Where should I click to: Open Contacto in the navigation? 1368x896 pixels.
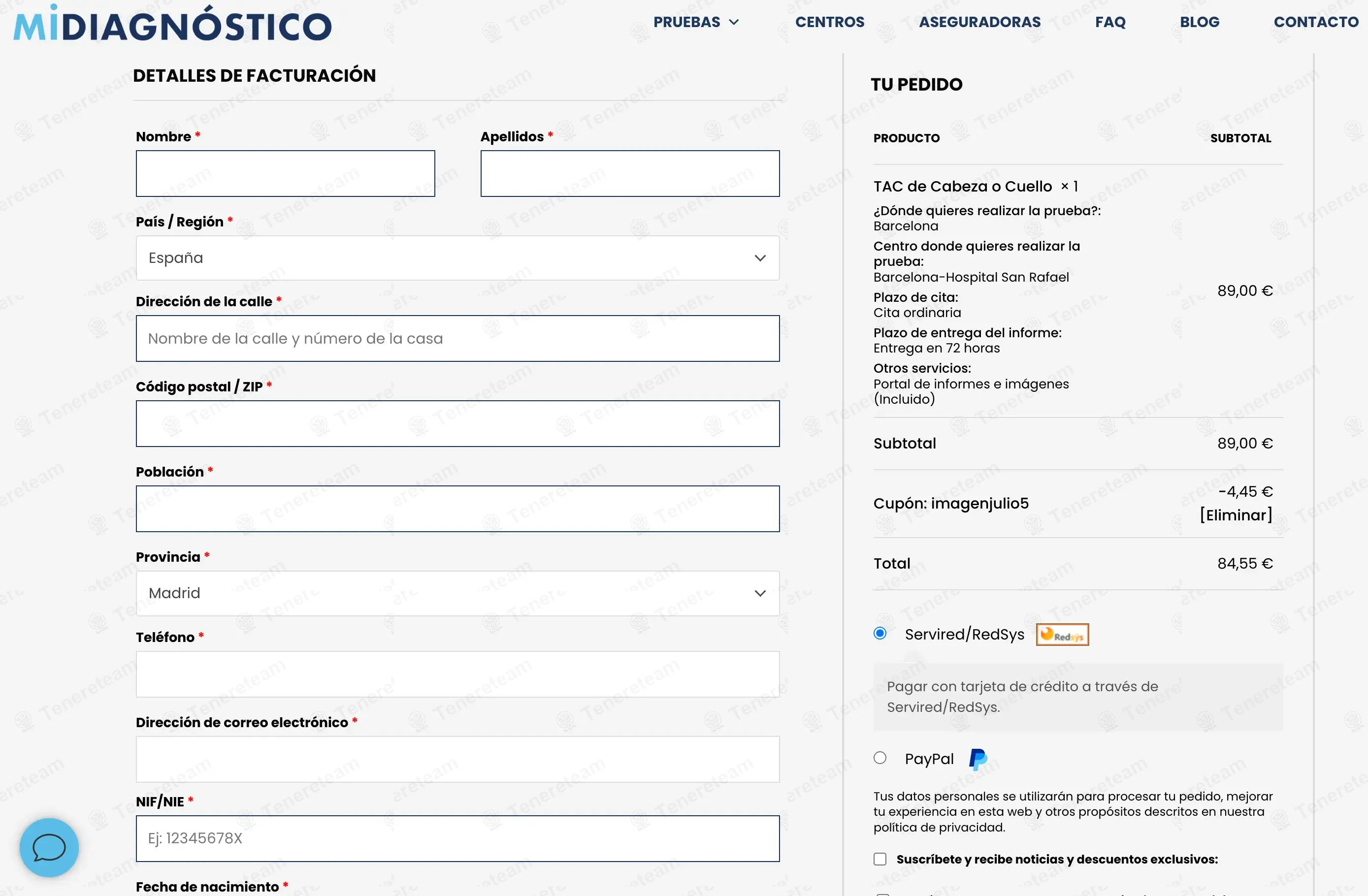tap(1316, 22)
